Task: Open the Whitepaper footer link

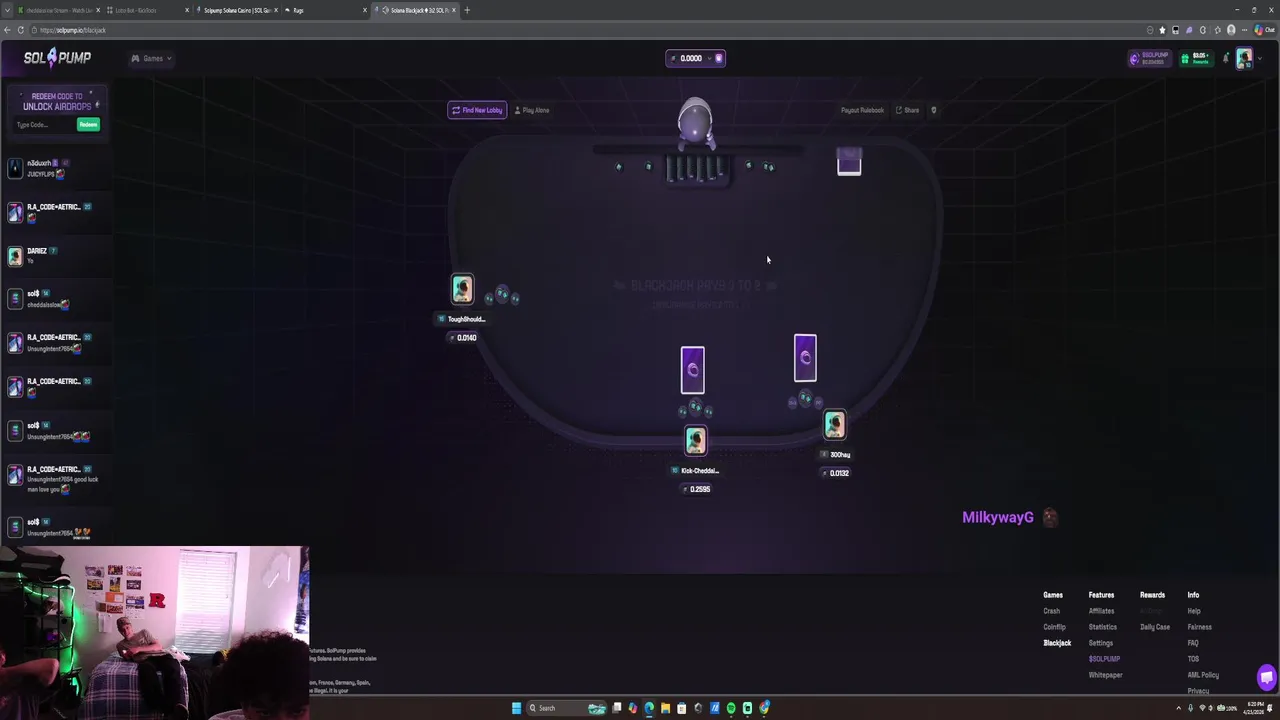Action: tap(1105, 675)
